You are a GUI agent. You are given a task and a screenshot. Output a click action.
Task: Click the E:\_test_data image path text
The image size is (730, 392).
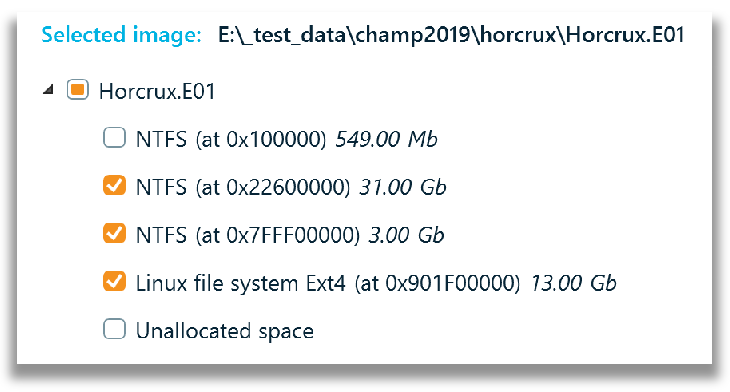(x=451, y=36)
